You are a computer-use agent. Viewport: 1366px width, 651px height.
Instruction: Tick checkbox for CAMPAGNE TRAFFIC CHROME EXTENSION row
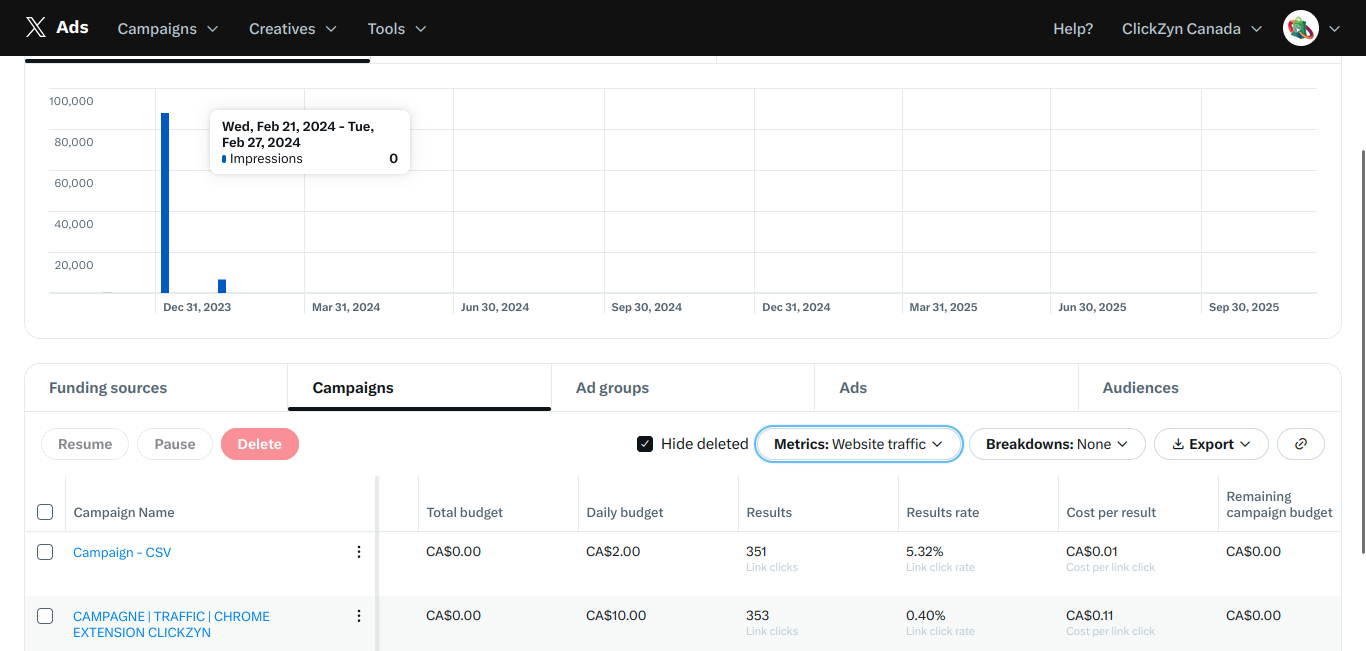[x=45, y=616]
